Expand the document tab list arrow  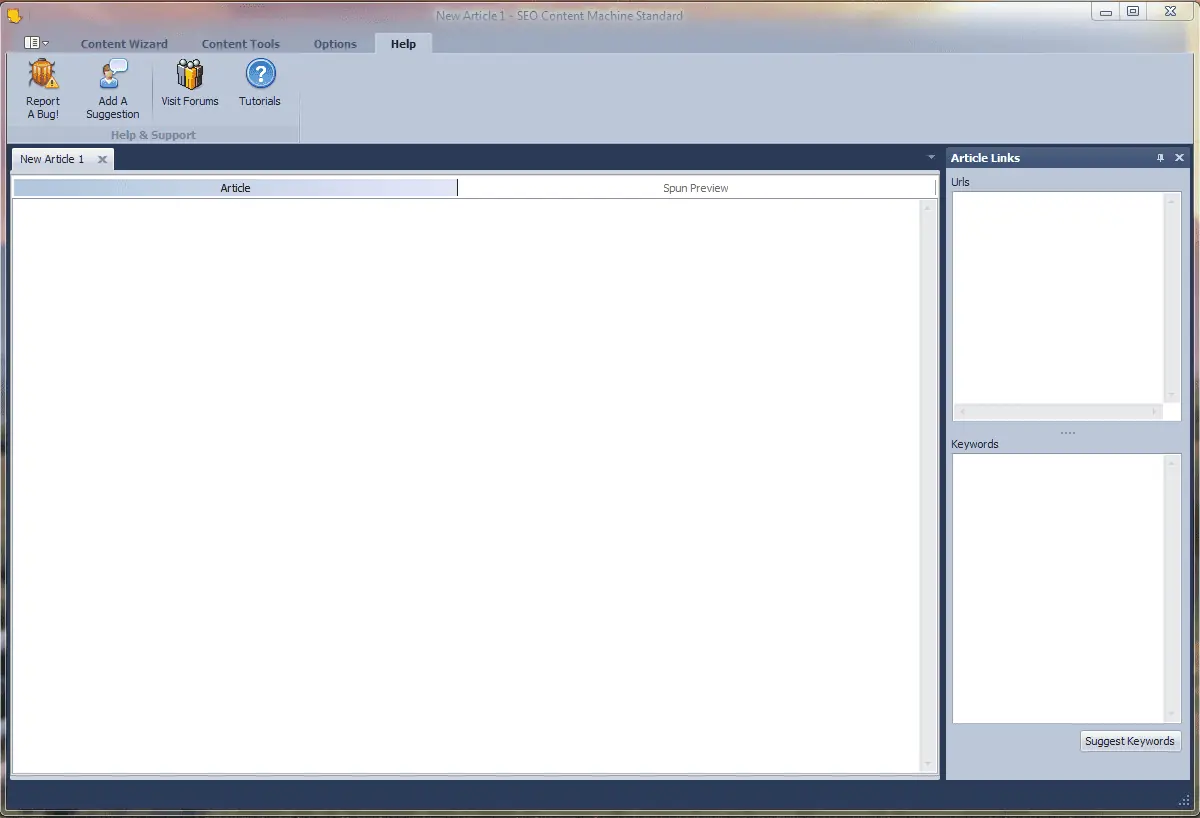pos(932,158)
